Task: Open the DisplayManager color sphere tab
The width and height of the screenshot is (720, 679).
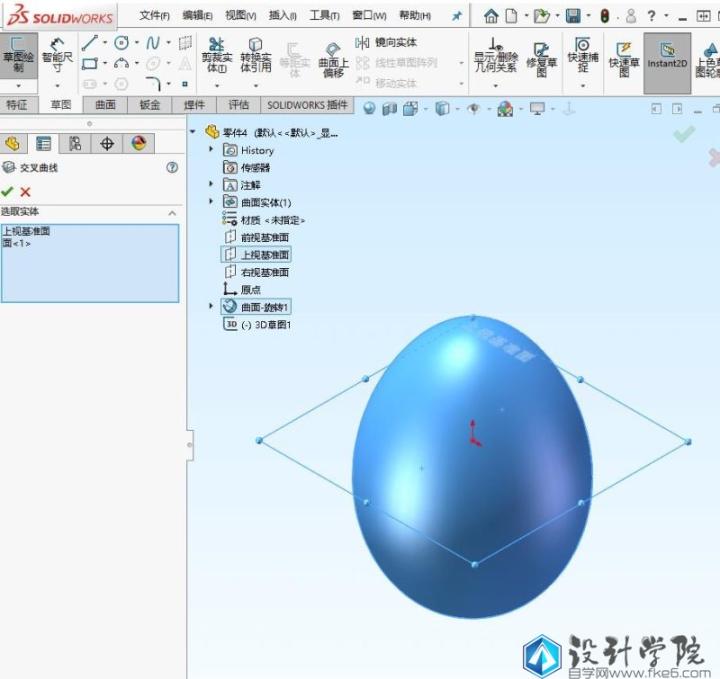Action: [139, 144]
